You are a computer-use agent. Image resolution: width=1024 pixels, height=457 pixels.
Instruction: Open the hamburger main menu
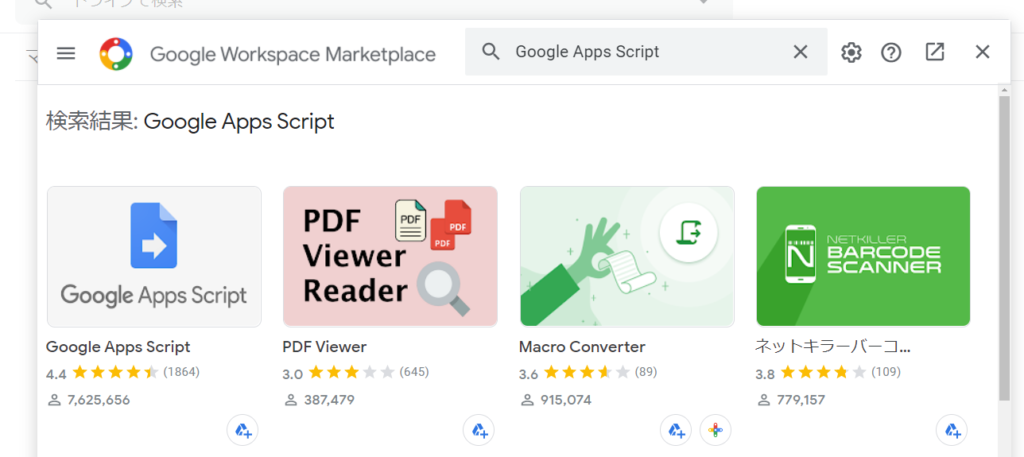pyautogui.click(x=66, y=53)
